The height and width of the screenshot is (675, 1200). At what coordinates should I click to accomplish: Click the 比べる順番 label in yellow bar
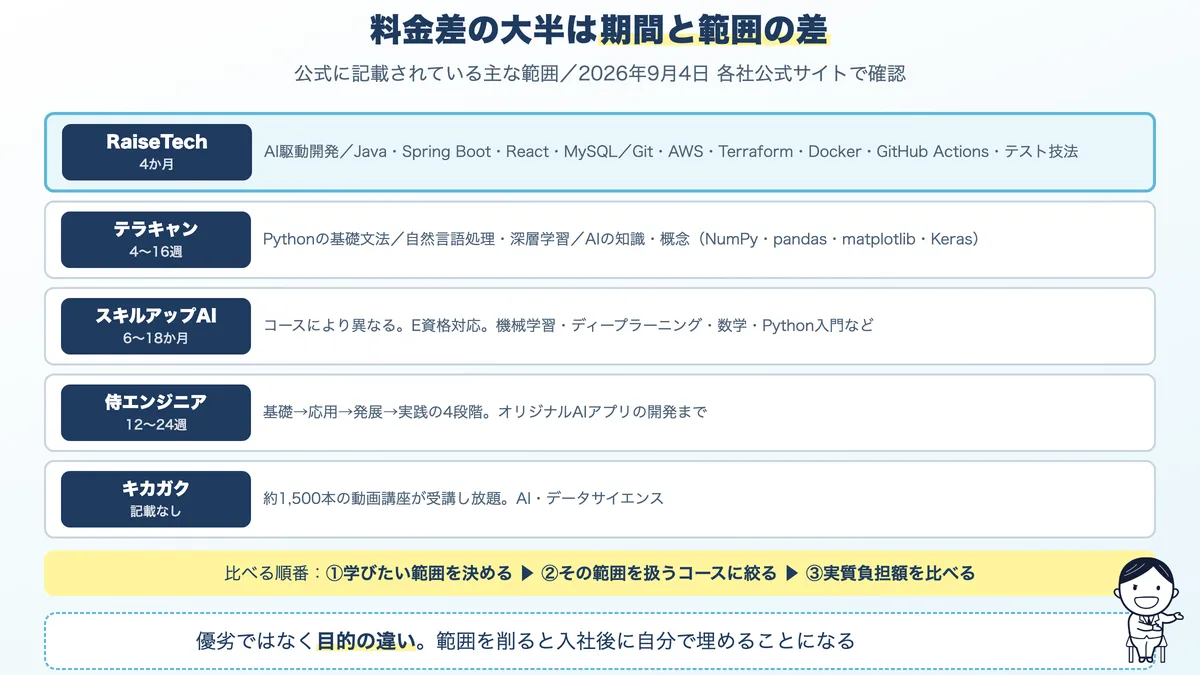pos(275,573)
